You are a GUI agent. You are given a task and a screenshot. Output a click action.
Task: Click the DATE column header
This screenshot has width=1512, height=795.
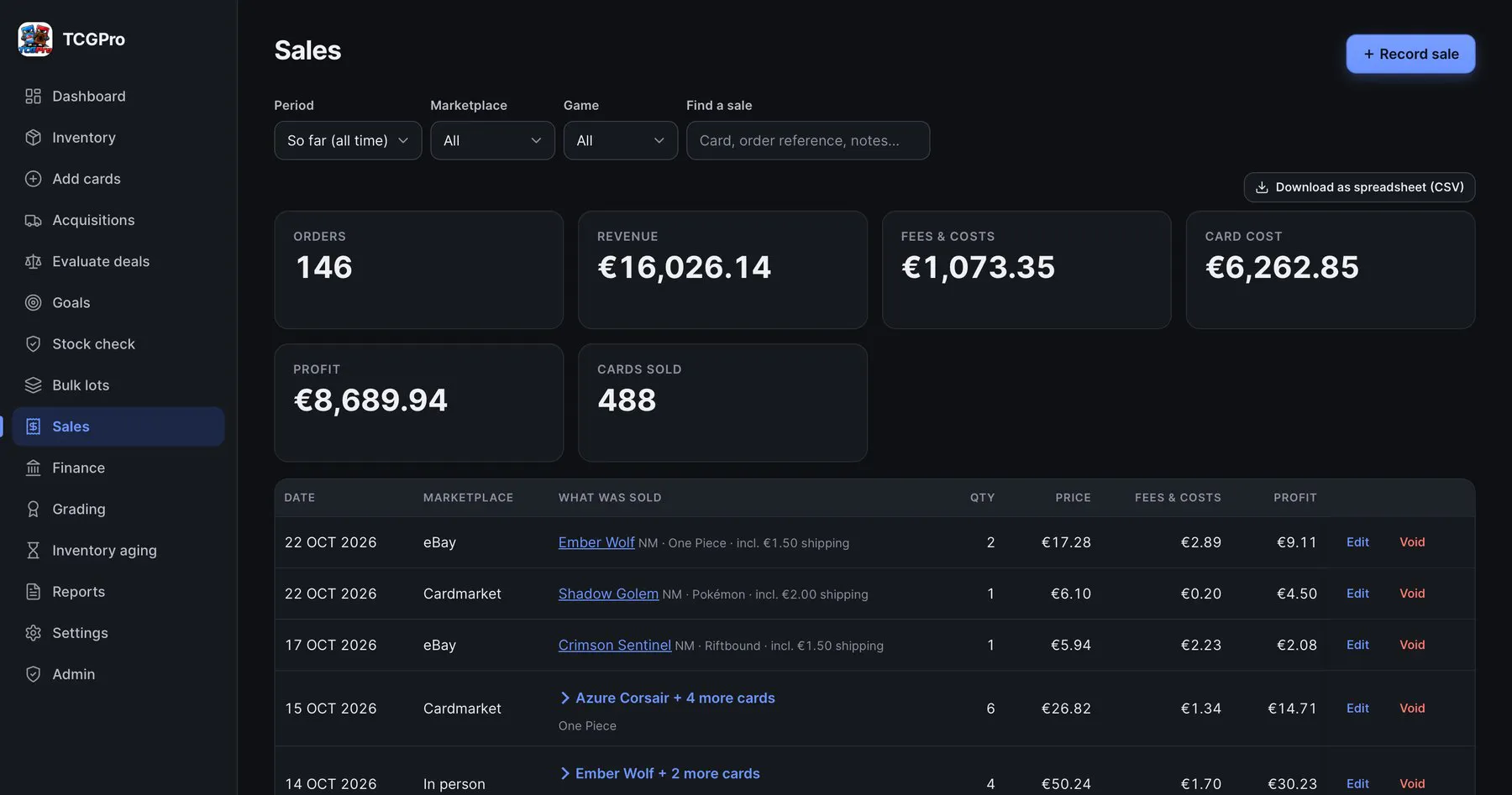[x=300, y=498]
